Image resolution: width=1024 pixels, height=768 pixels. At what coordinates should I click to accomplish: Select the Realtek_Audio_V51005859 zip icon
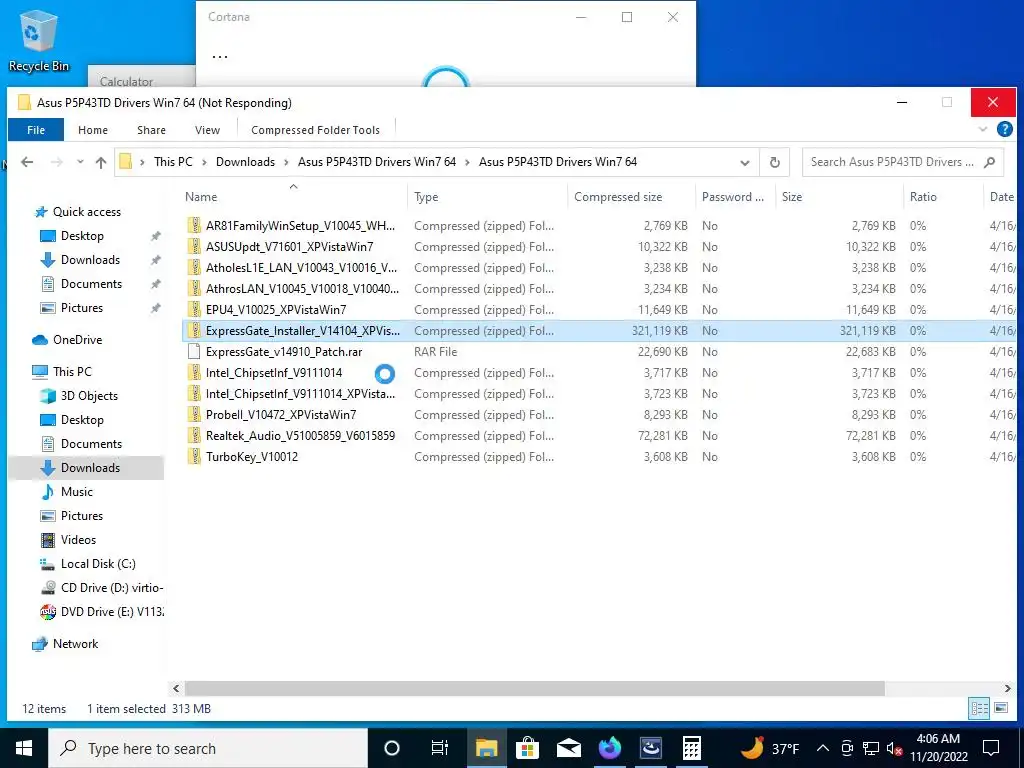194,436
